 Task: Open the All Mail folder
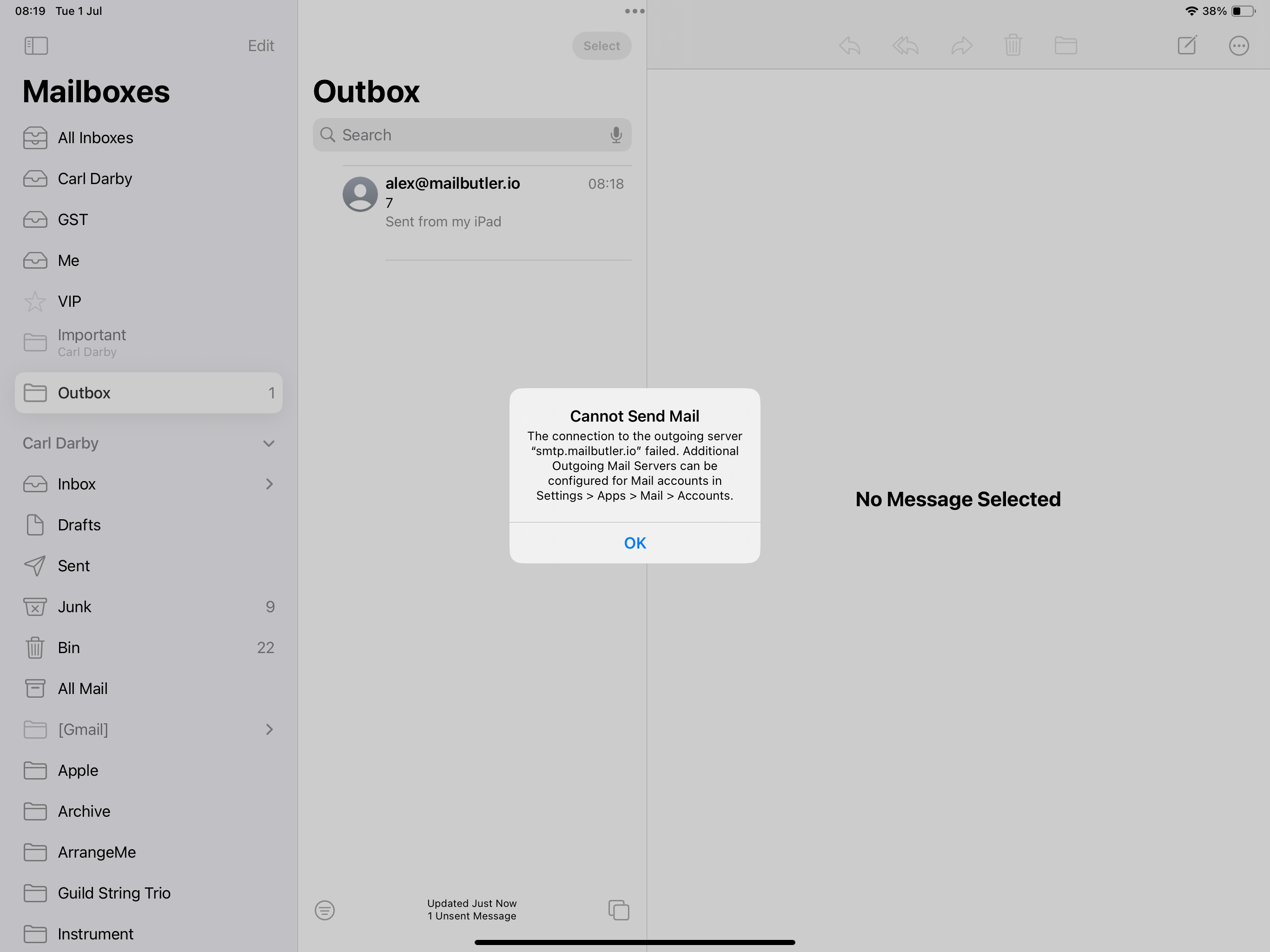149,688
